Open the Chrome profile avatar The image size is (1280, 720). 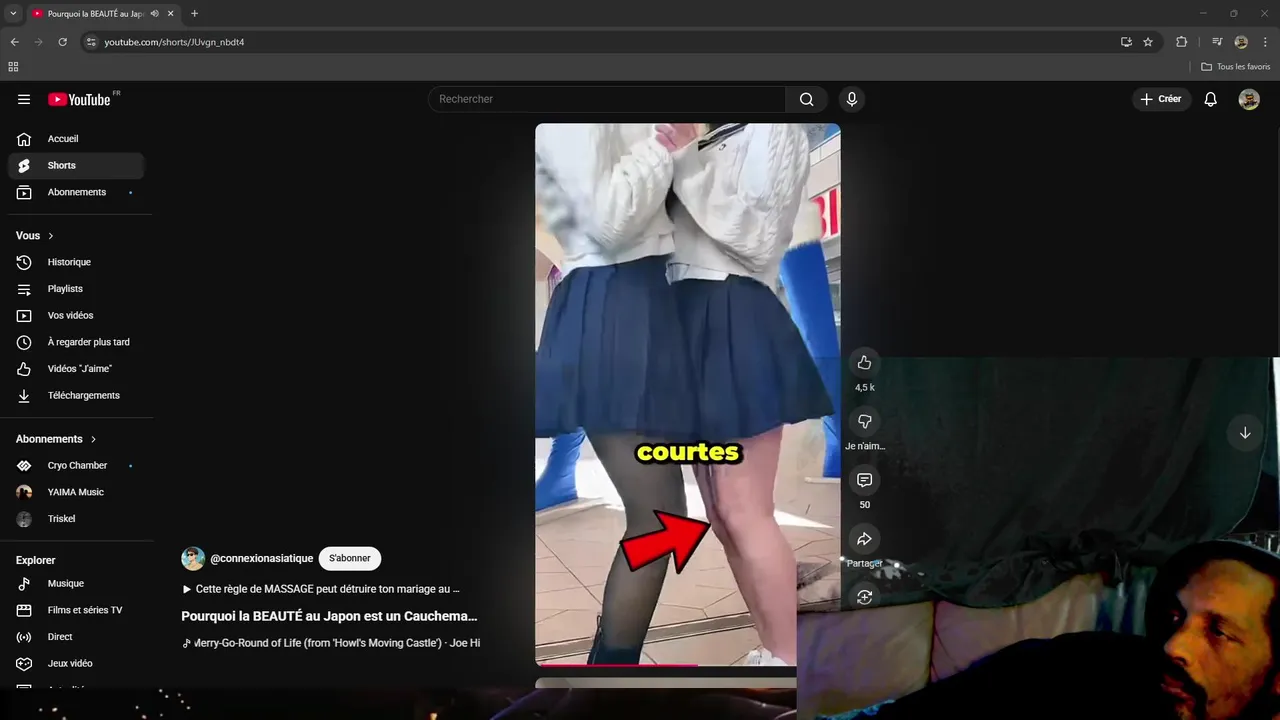click(x=1241, y=42)
